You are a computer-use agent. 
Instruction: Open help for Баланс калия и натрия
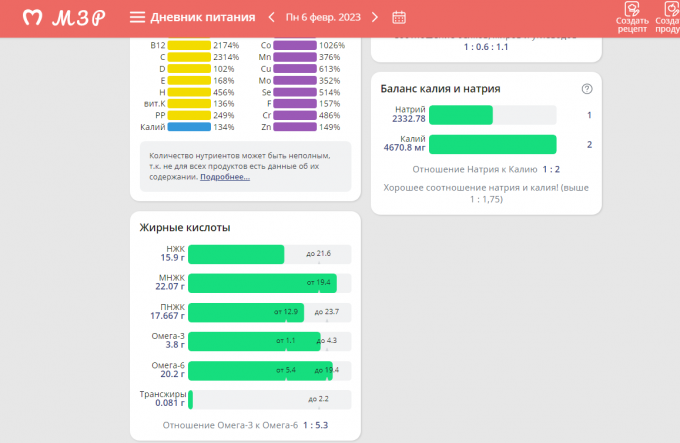pyautogui.click(x=587, y=89)
